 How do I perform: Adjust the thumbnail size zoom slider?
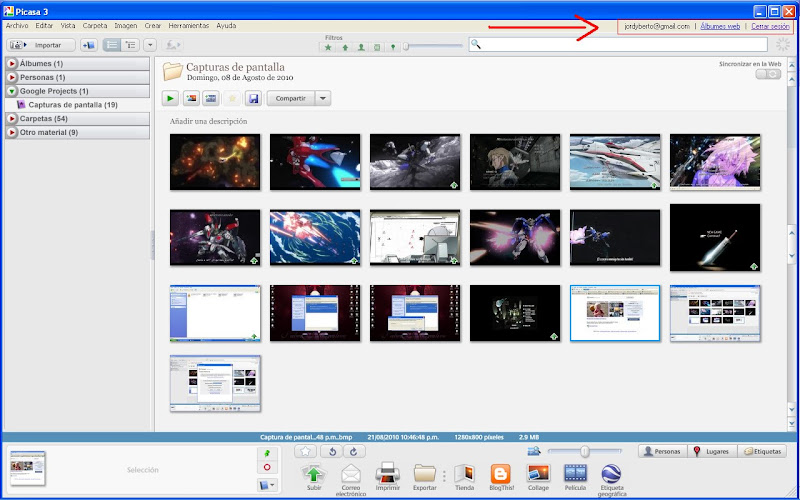tap(585, 452)
